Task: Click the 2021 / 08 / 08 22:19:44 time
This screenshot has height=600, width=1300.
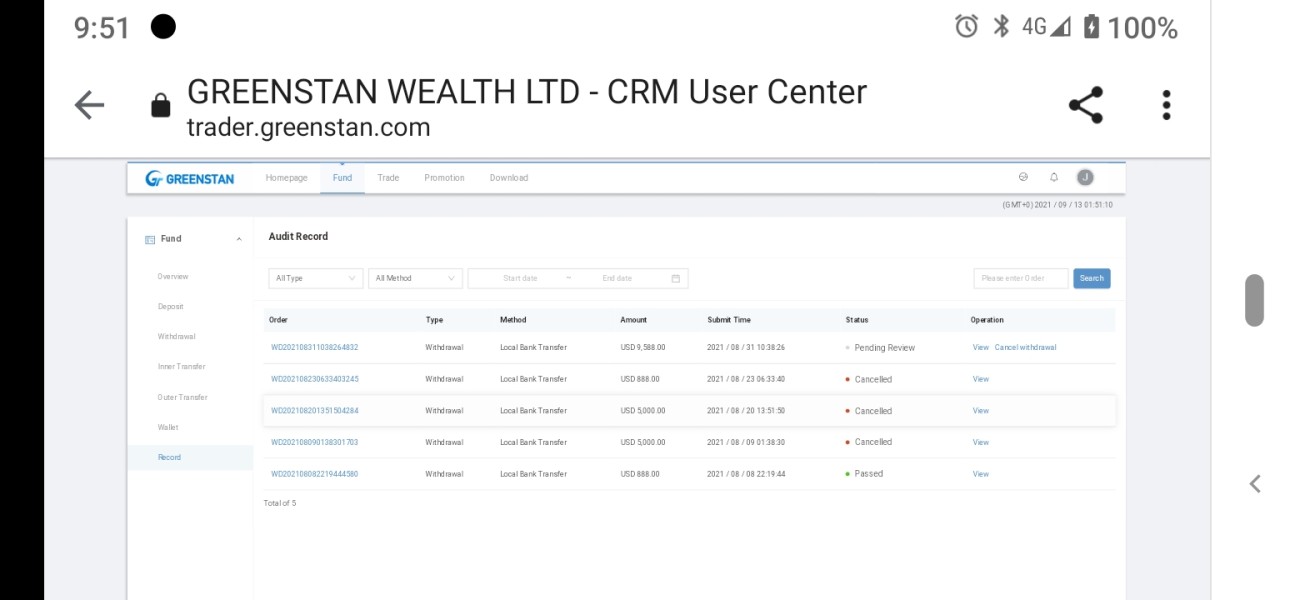Action: click(x=746, y=474)
